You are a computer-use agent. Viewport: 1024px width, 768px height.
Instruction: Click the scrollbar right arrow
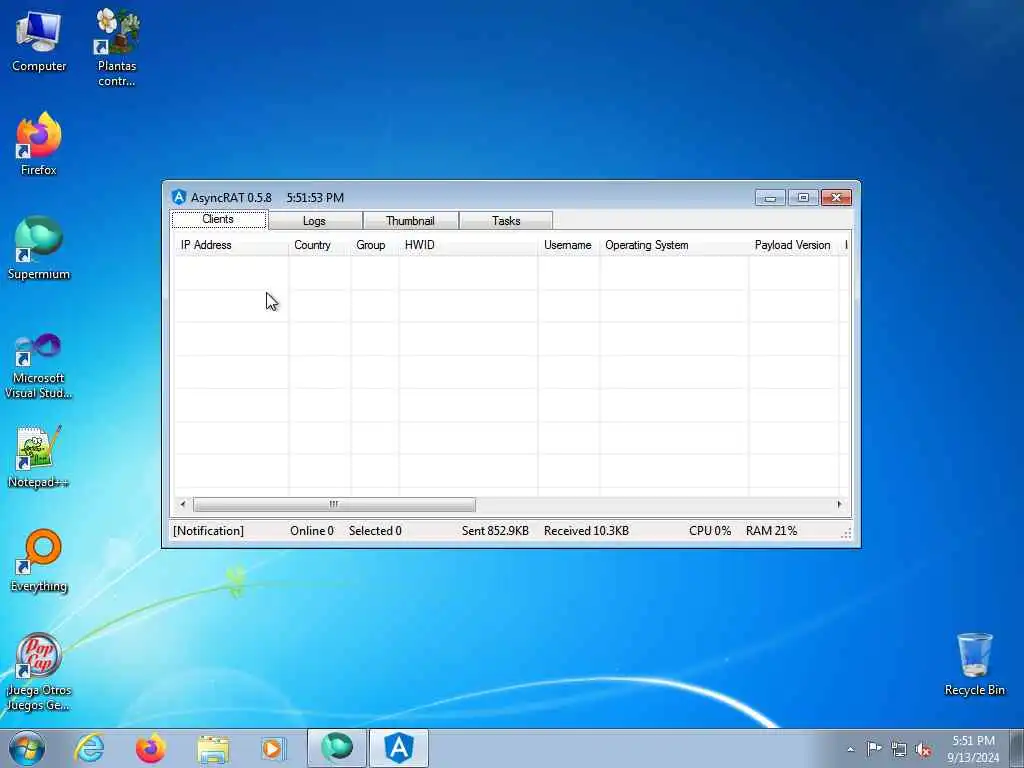840,504
